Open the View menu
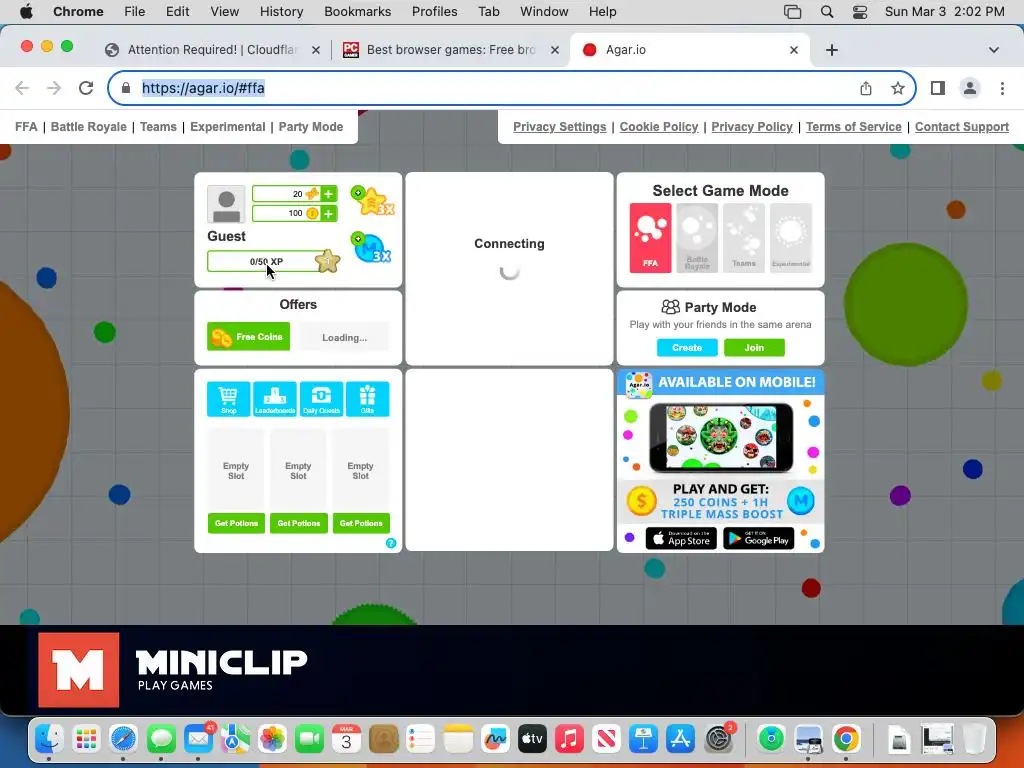The image size is (1024, 768). tap(225, 12)
